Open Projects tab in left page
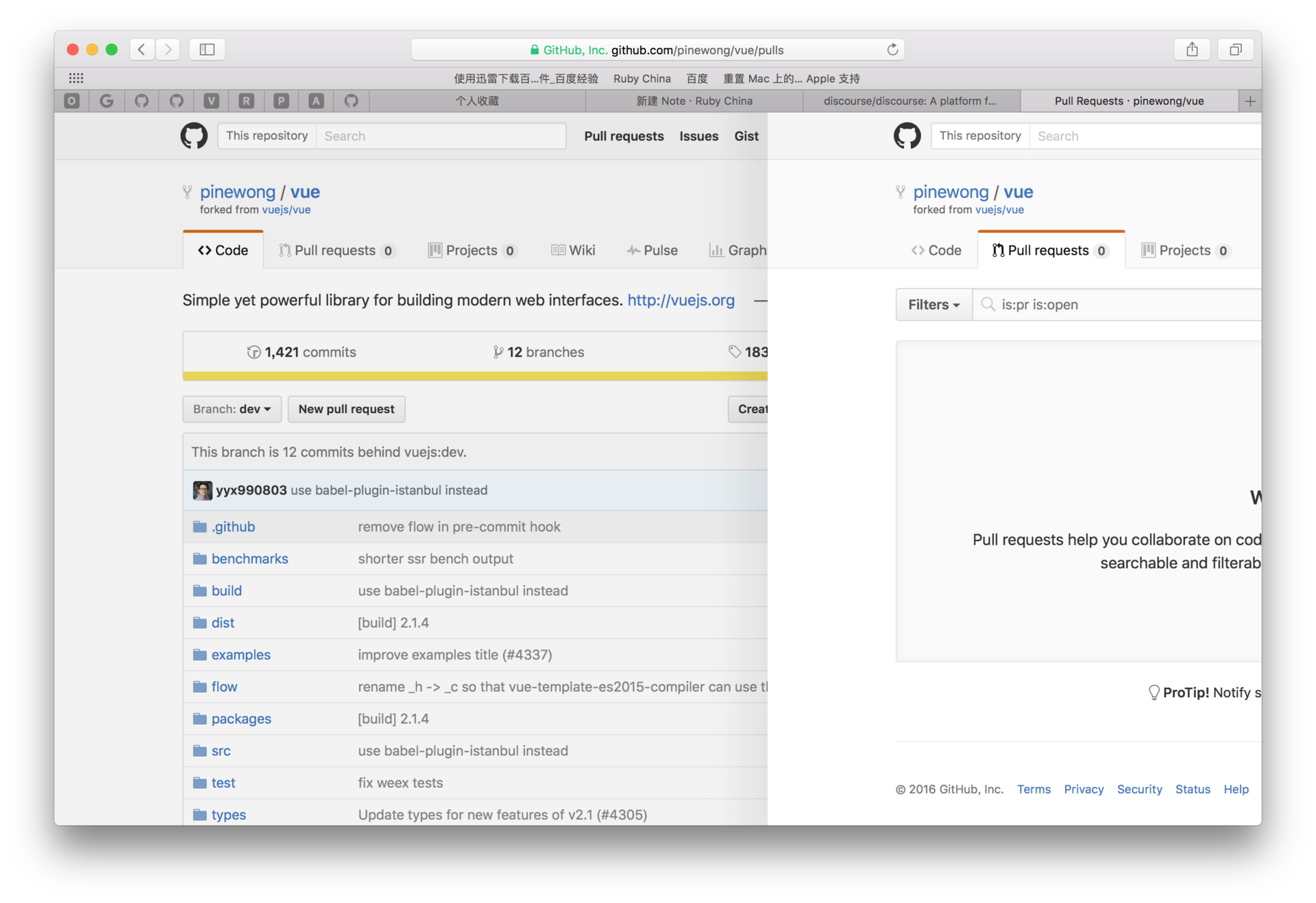Viewport: 1316px width, 903px height. click(x=472, y=250)
